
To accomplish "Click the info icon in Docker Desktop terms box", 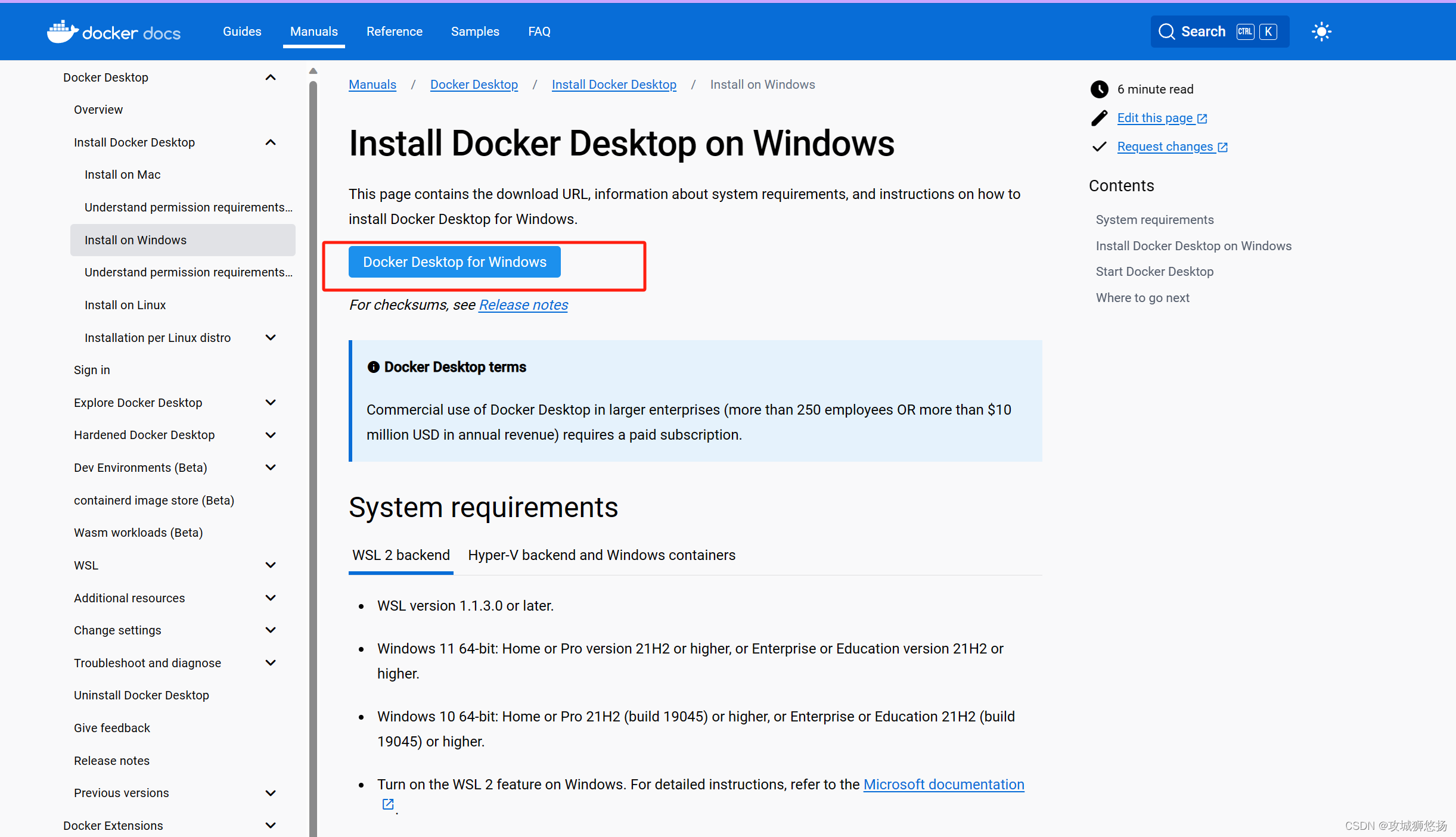I will point(374,366).
